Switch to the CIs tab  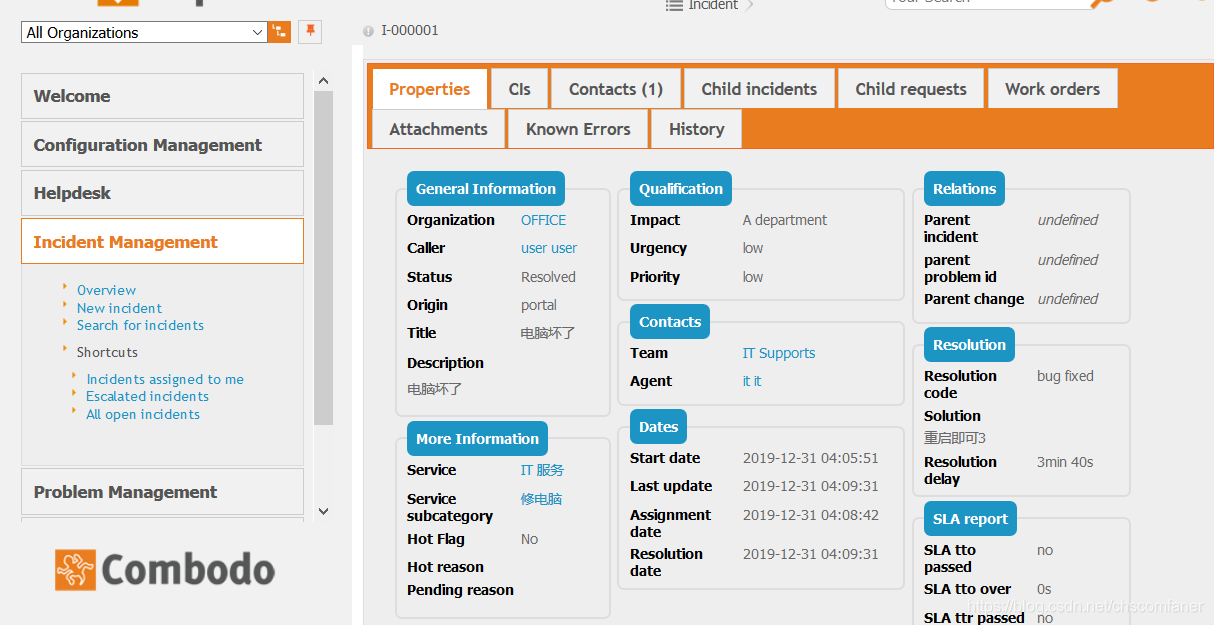tap(519, 89)
